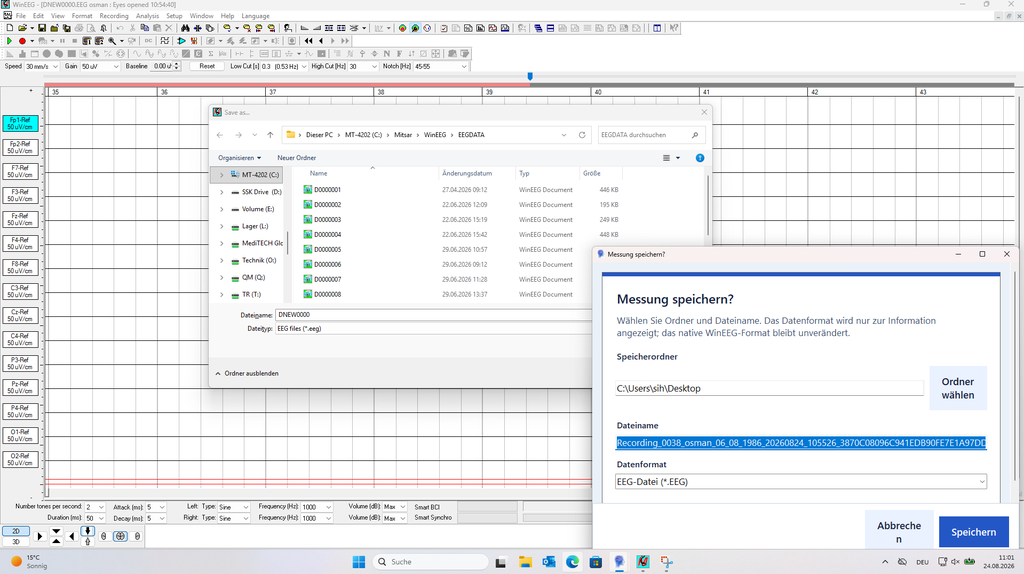Toggle the 2D map view button
This screenshot has width=1024, height=574.
pyautogui.click(x=16, y=531)
